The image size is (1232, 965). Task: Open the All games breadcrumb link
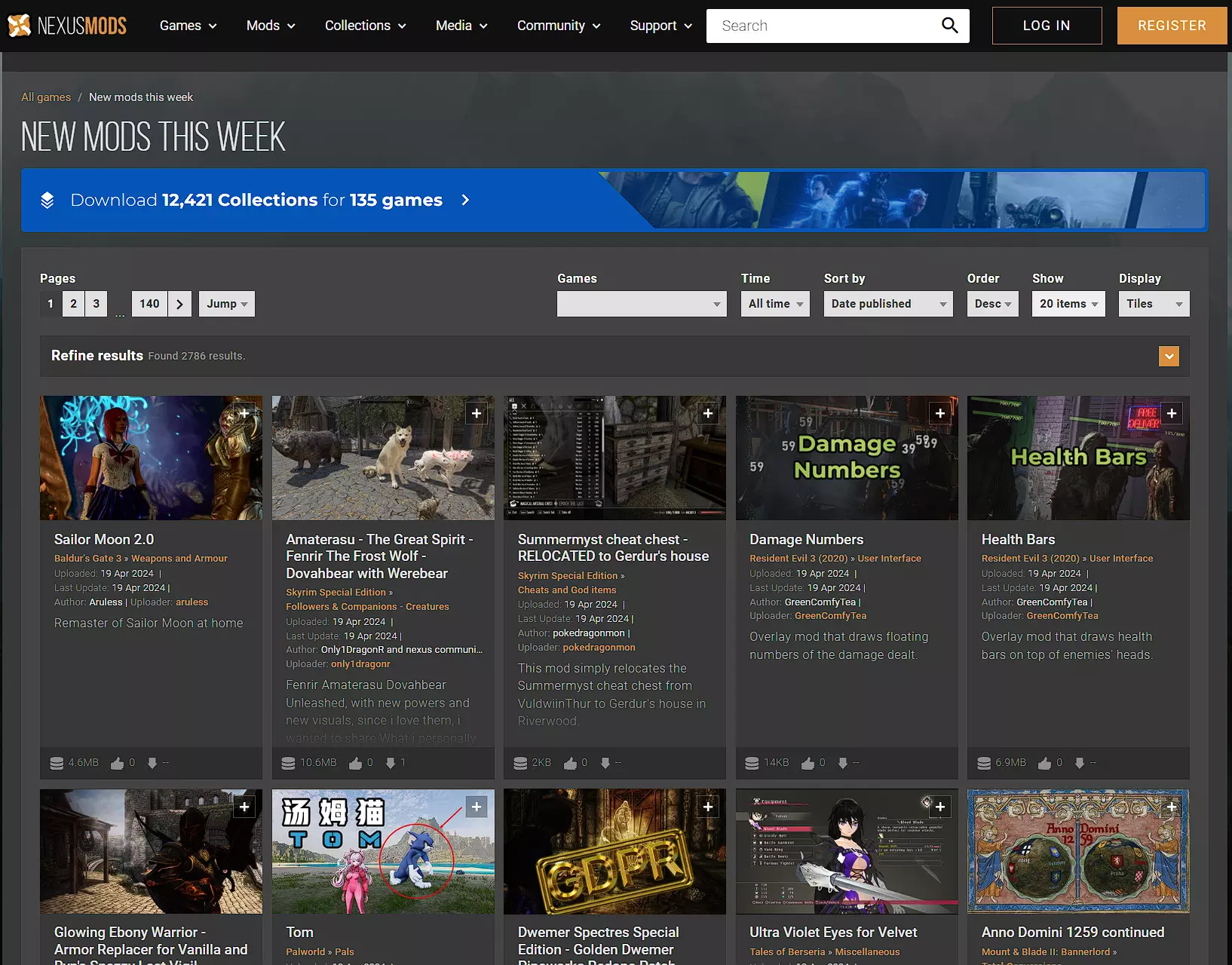[x=46, y=97]
